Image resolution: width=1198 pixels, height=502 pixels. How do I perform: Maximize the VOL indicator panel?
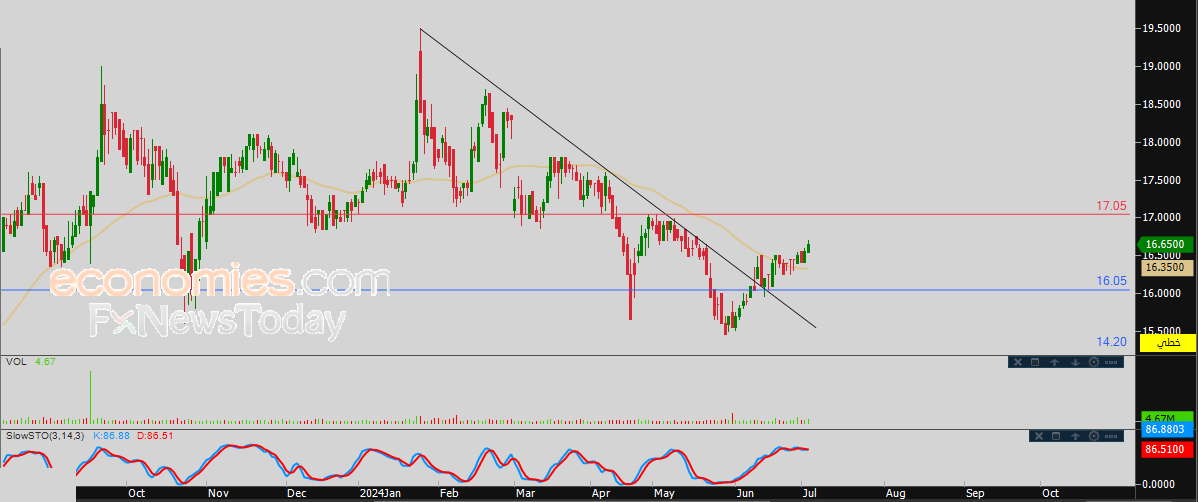coord(1035,362)
